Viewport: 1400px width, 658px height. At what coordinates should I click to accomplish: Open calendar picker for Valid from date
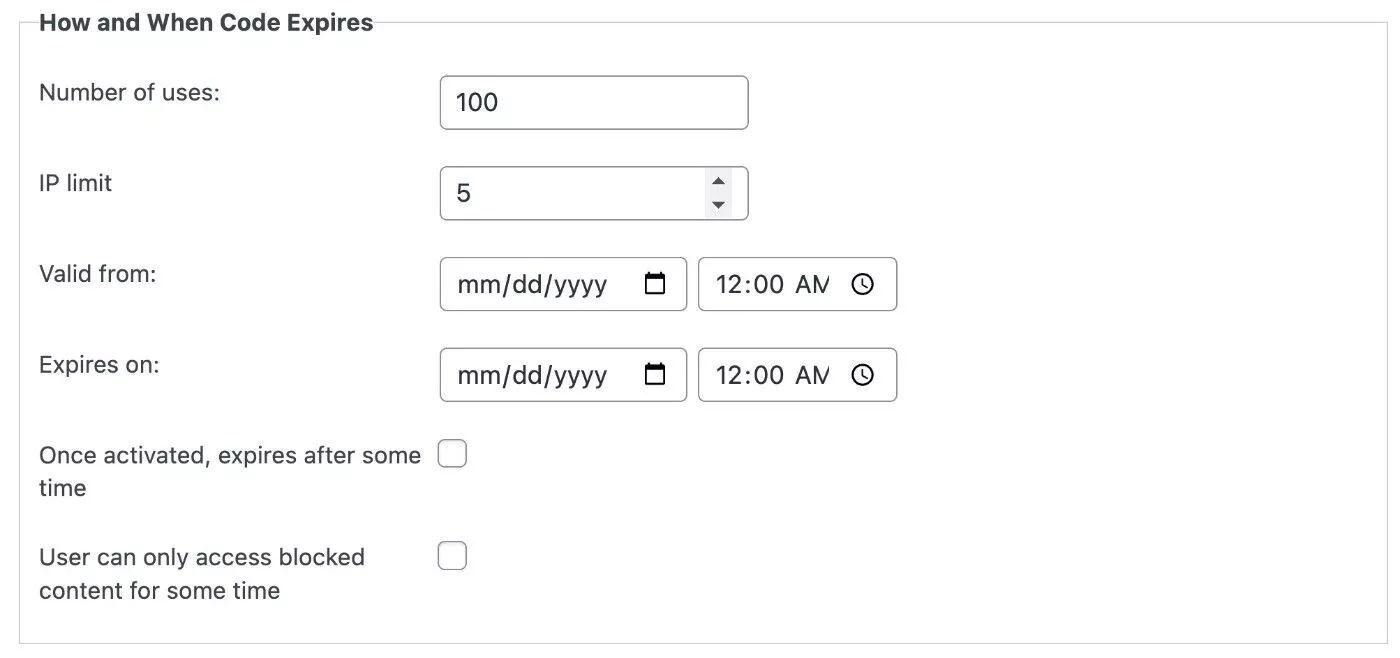click(x=655, y=284)
